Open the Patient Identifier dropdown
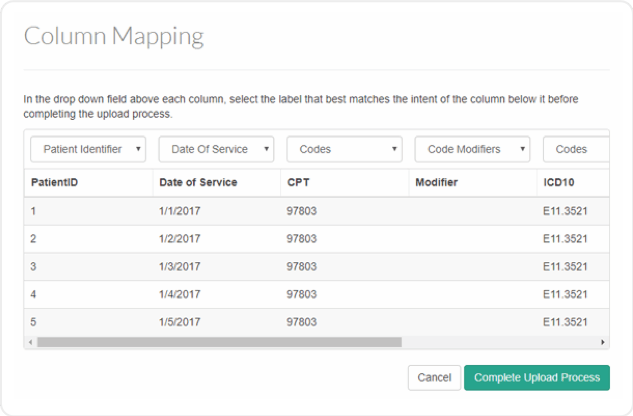 pyautogui.click(x=88, y=149)
